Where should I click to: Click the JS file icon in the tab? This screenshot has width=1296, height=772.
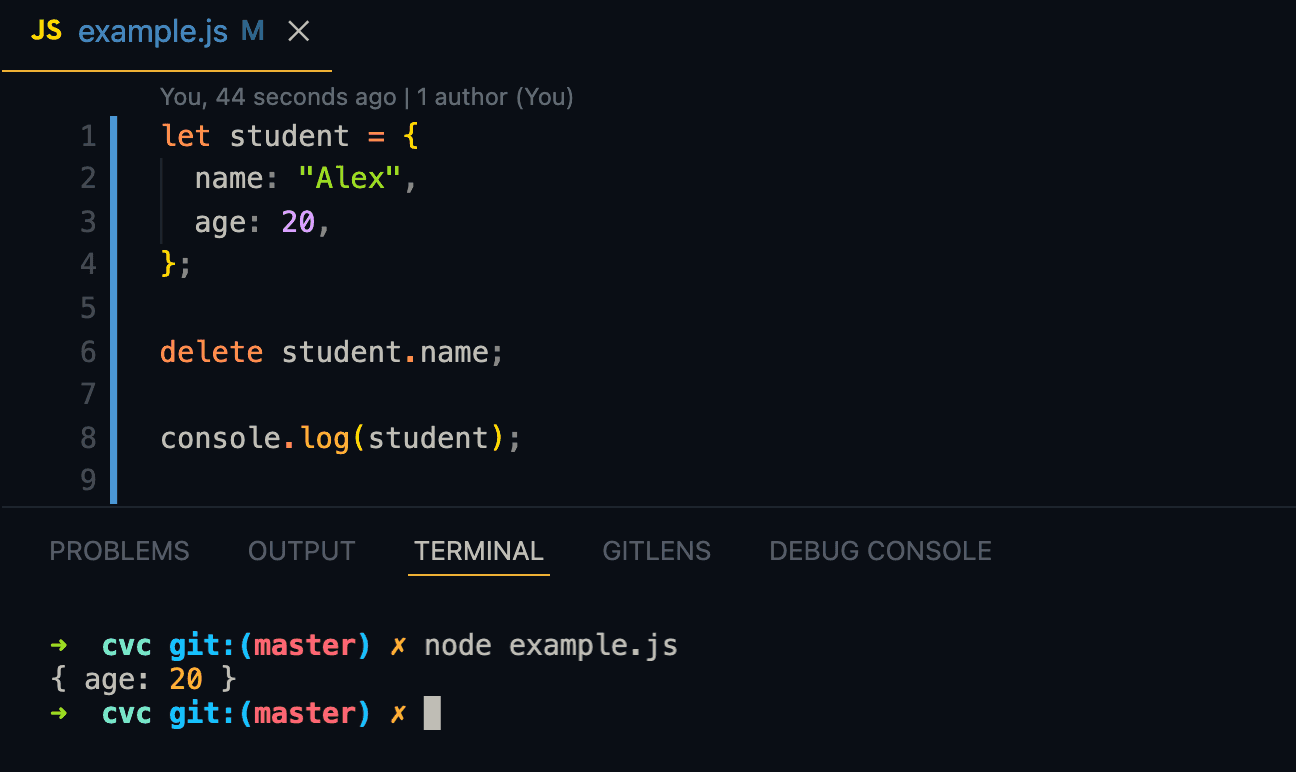pos(46,31)
